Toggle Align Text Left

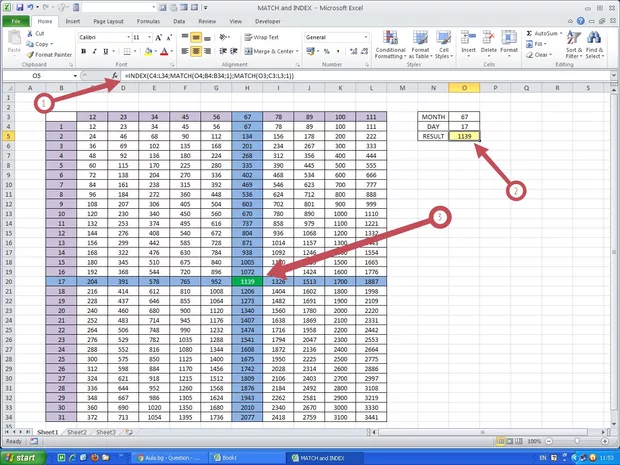185,51
